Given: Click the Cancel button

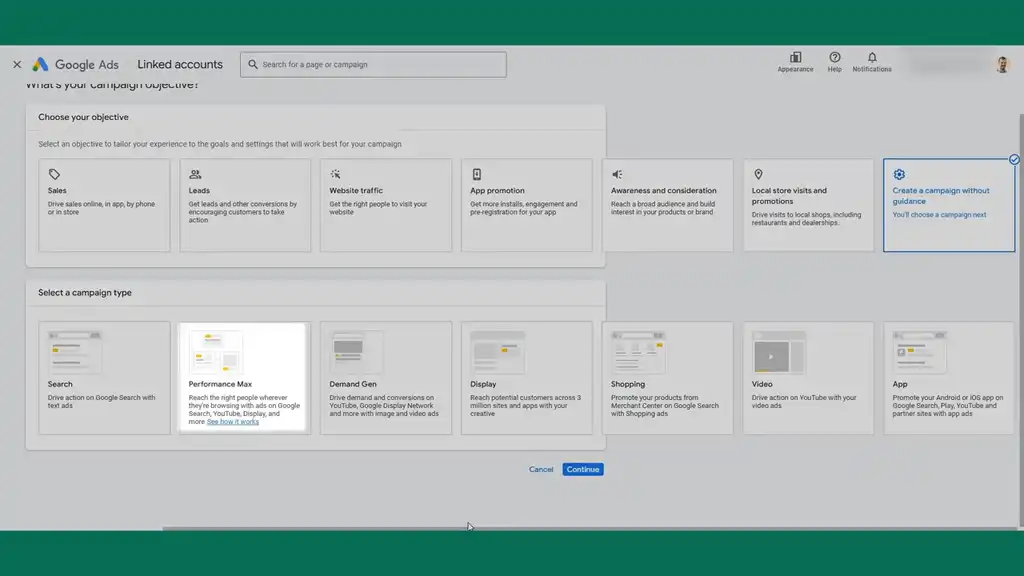Looking at the screenshot, I should pos(541,470).
